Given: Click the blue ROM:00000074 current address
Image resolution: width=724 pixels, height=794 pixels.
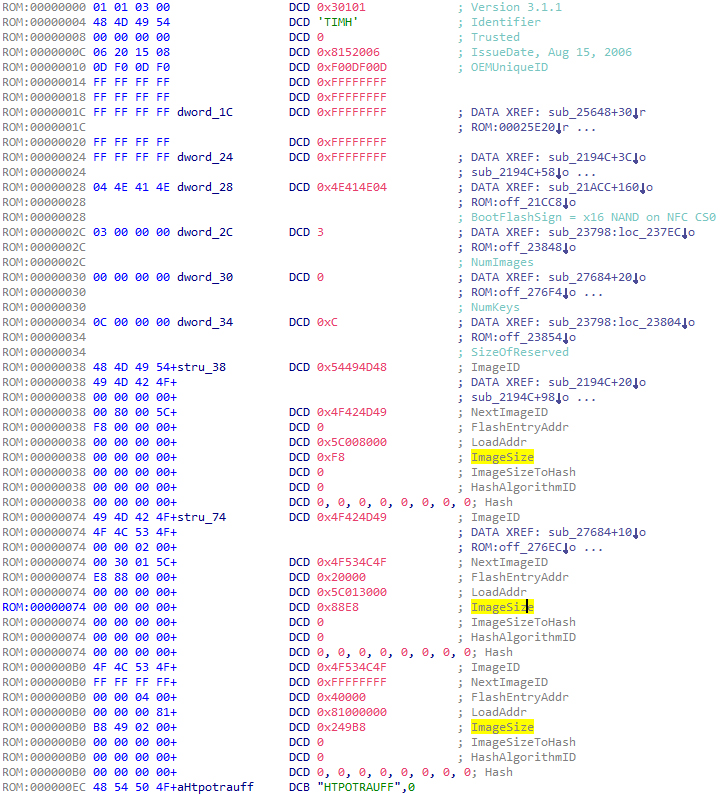Looking at the screenshot, I should pos(44,607).
